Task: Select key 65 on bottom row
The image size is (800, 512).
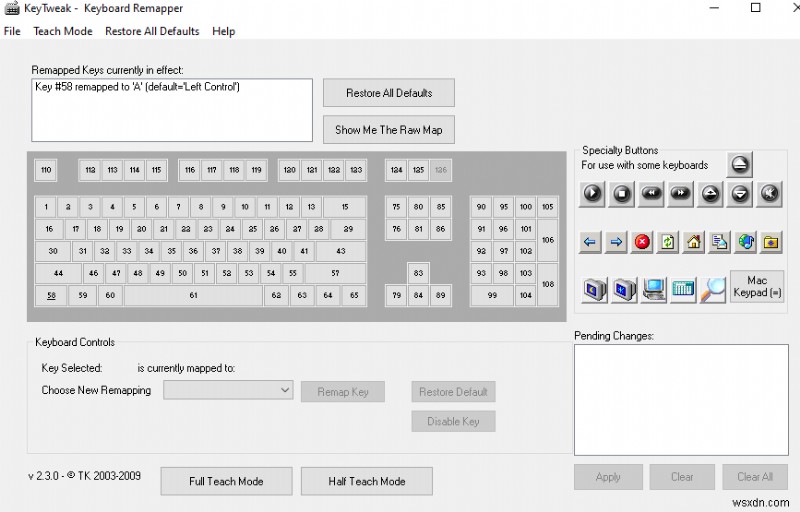Action: tap(354, 295)
